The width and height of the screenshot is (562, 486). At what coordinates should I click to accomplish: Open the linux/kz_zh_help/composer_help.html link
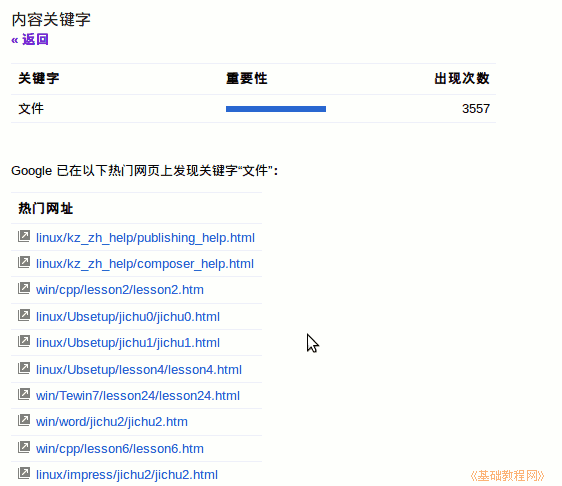pos(145,264)
